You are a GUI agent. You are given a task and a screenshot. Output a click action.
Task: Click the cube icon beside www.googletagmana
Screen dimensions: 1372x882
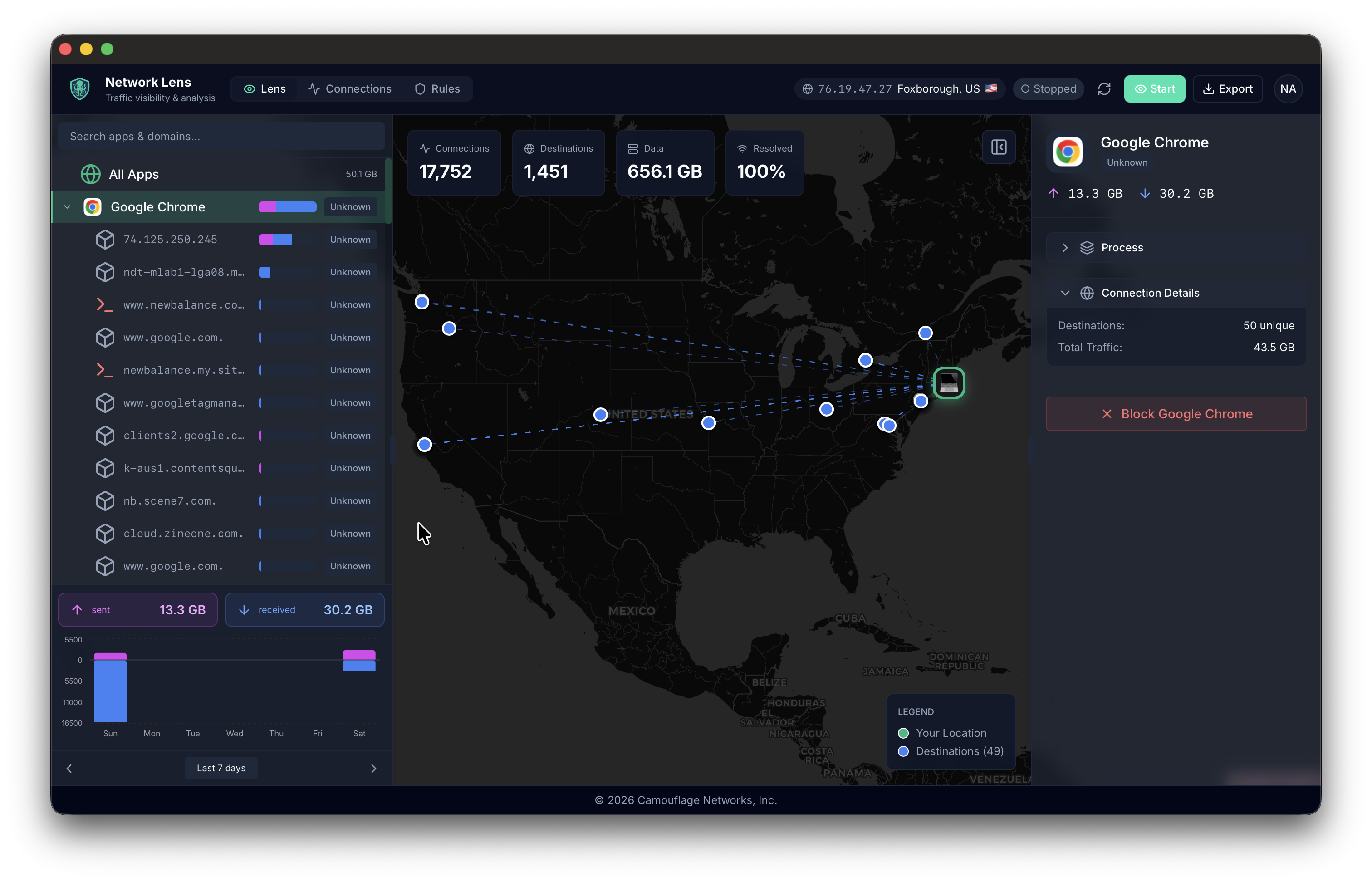[105, 402]
